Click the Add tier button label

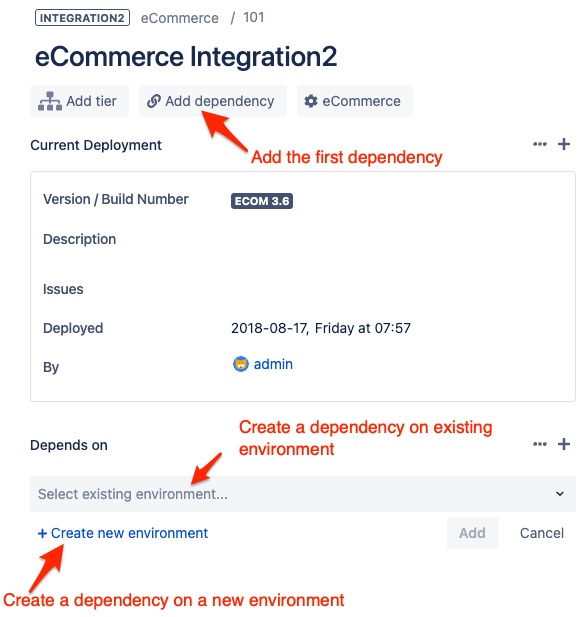pyautogui.click(x=91, y=101)
